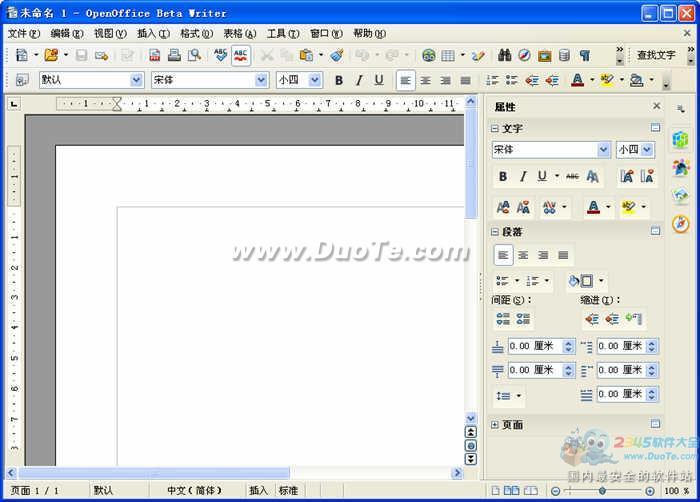
Task: Click the horizontal scrollbar right arrow
Action: [x=457, y=473]
